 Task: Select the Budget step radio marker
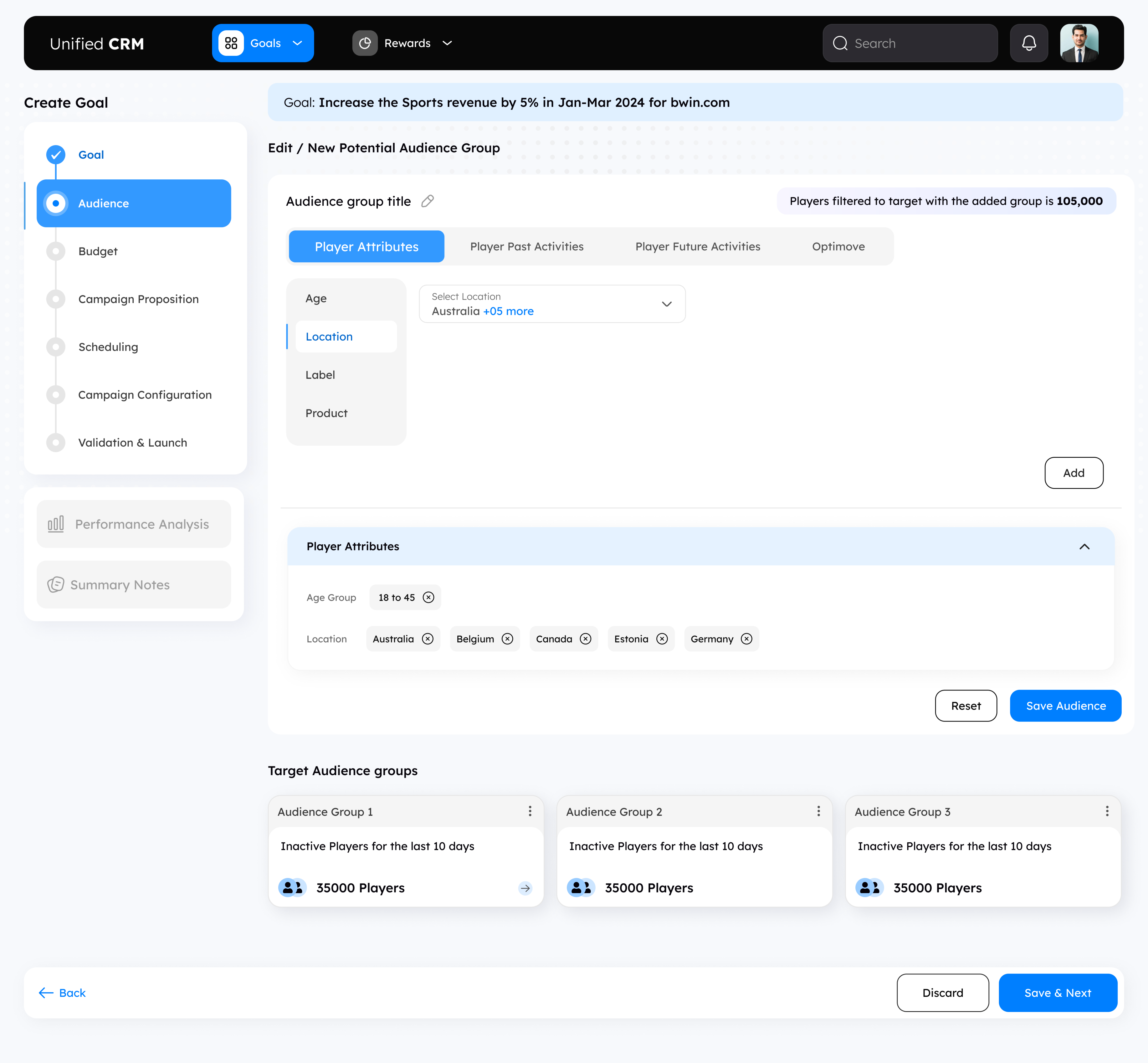tap(56, 251)
